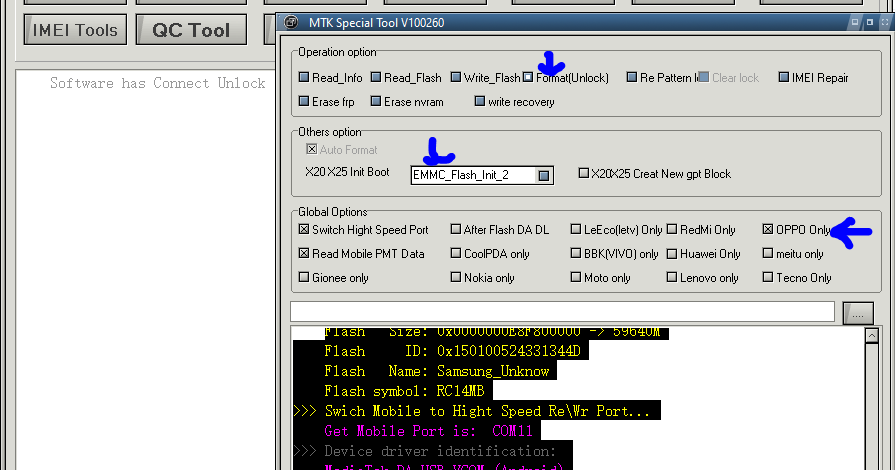This screenshot has height=470, width=895.
Task: Select the Clear lock checkbox
Action: coord(704,77)
